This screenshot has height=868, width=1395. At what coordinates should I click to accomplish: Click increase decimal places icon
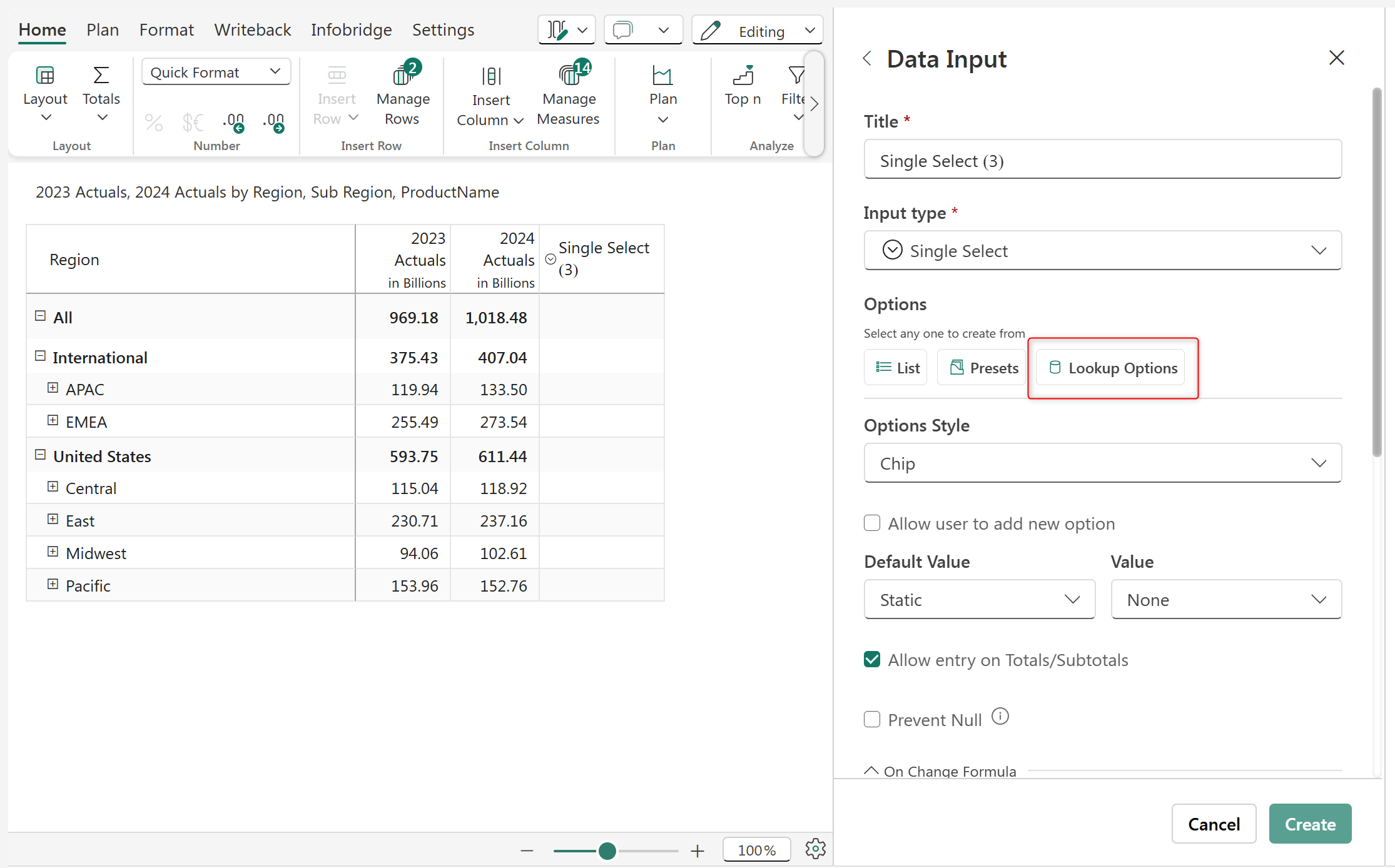274,122
